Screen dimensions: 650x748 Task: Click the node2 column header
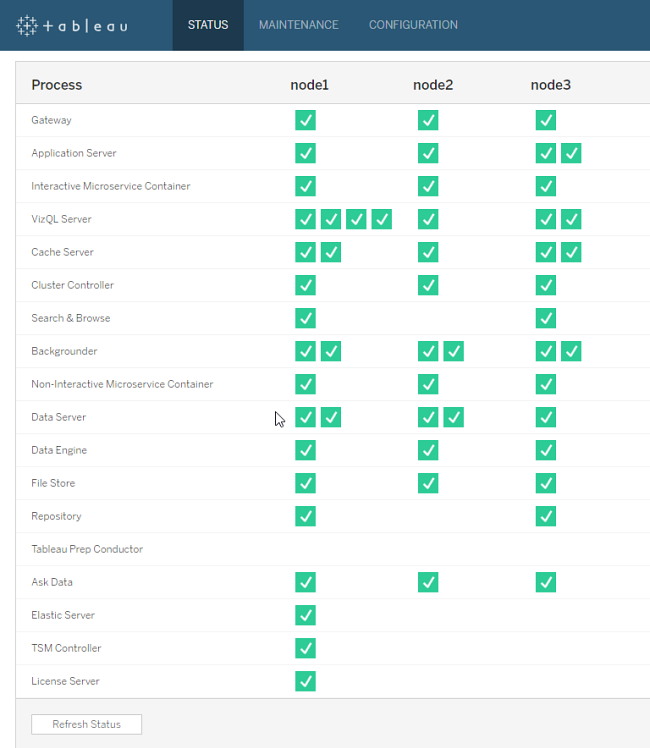[432, 85]
